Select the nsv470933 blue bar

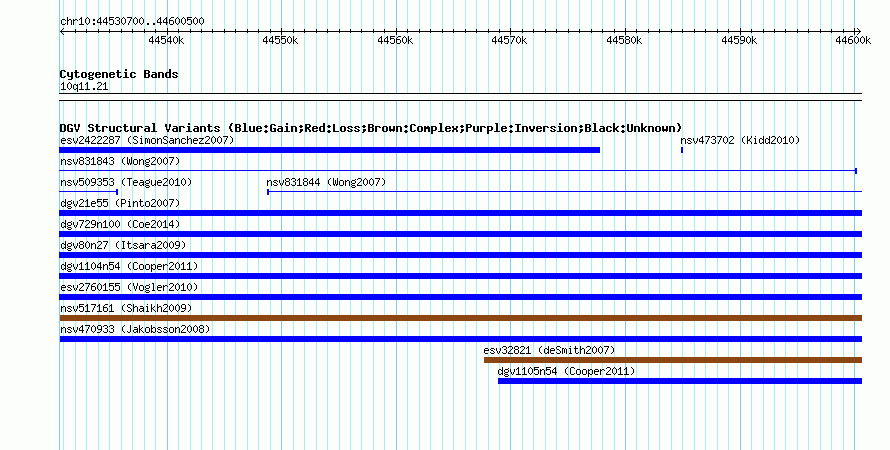(x=461, y=339)
